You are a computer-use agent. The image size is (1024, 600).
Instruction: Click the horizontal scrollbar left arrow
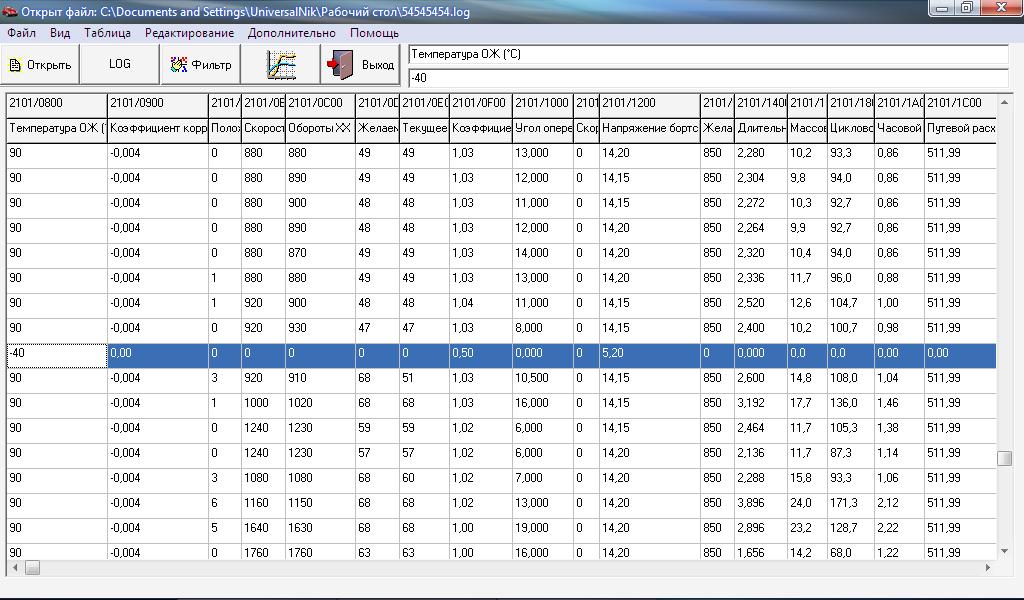(x=15, y=568)
